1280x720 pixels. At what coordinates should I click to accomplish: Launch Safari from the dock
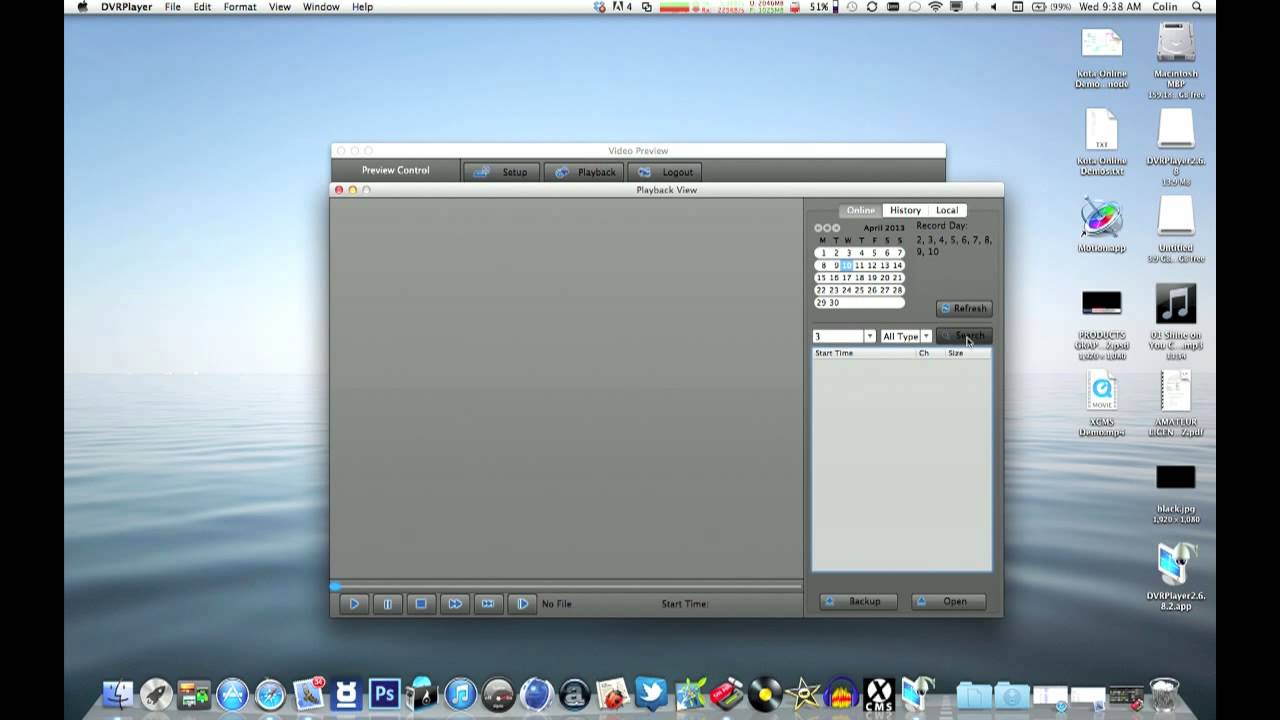pos(270,694)
